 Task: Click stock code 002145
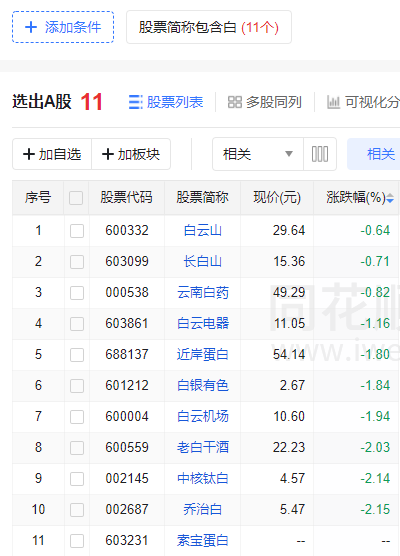pyautogui.click(x=127, y=478)
